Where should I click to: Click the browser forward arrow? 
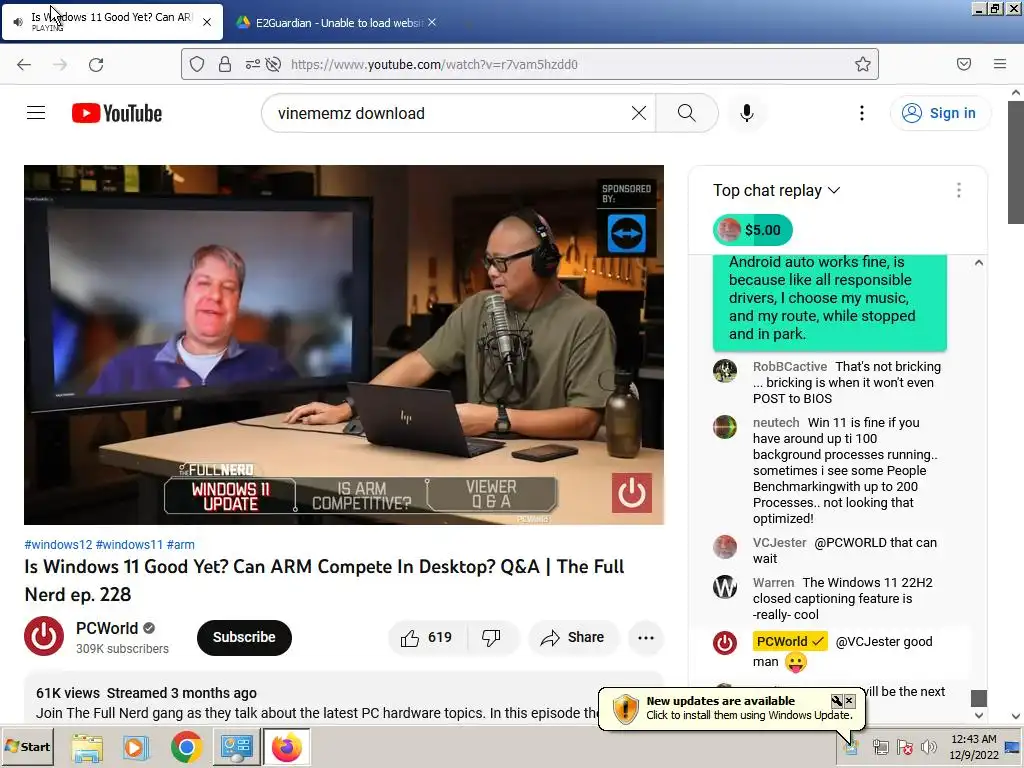tap(60, 65)
